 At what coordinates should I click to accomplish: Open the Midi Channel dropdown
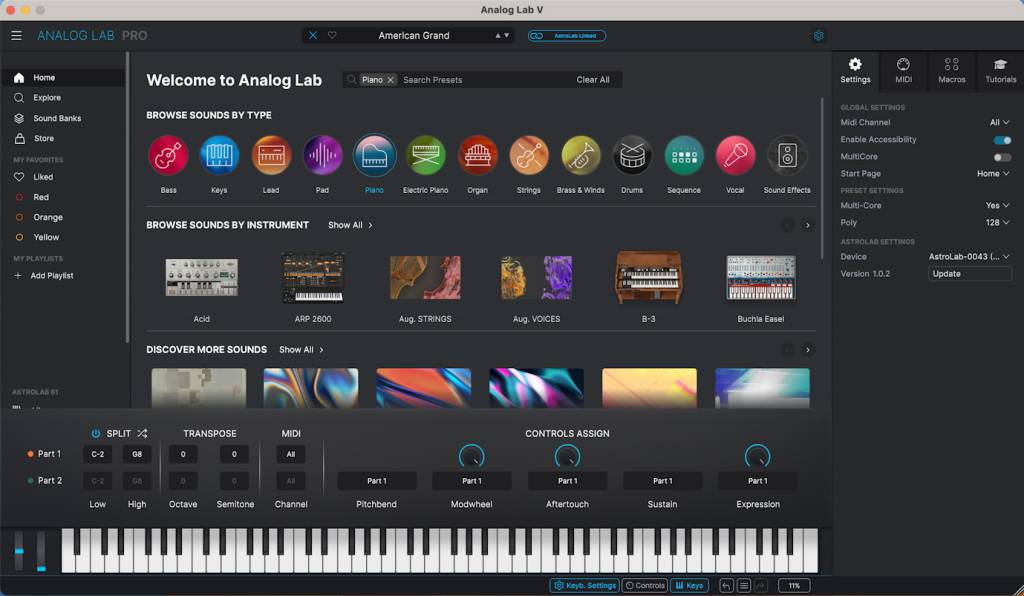point(999,122)
